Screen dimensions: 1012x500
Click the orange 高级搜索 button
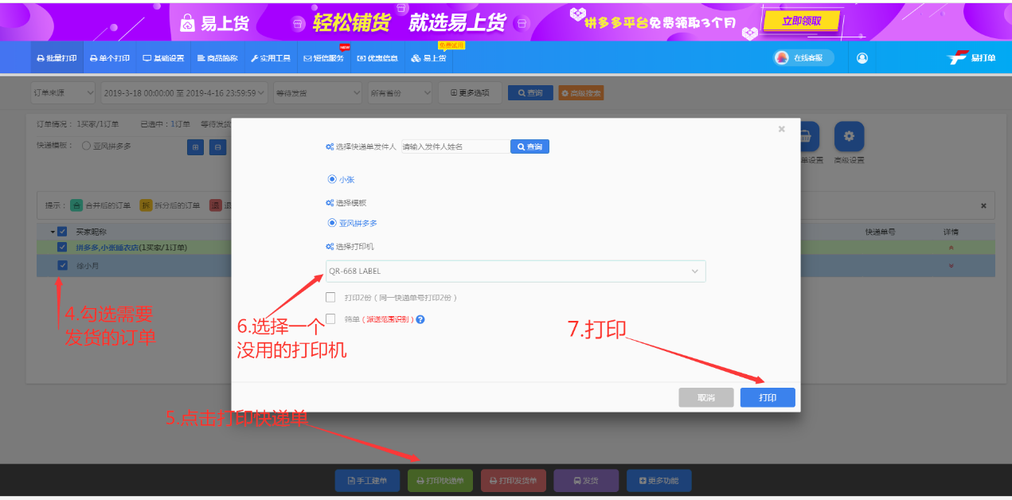pos(581,93)
